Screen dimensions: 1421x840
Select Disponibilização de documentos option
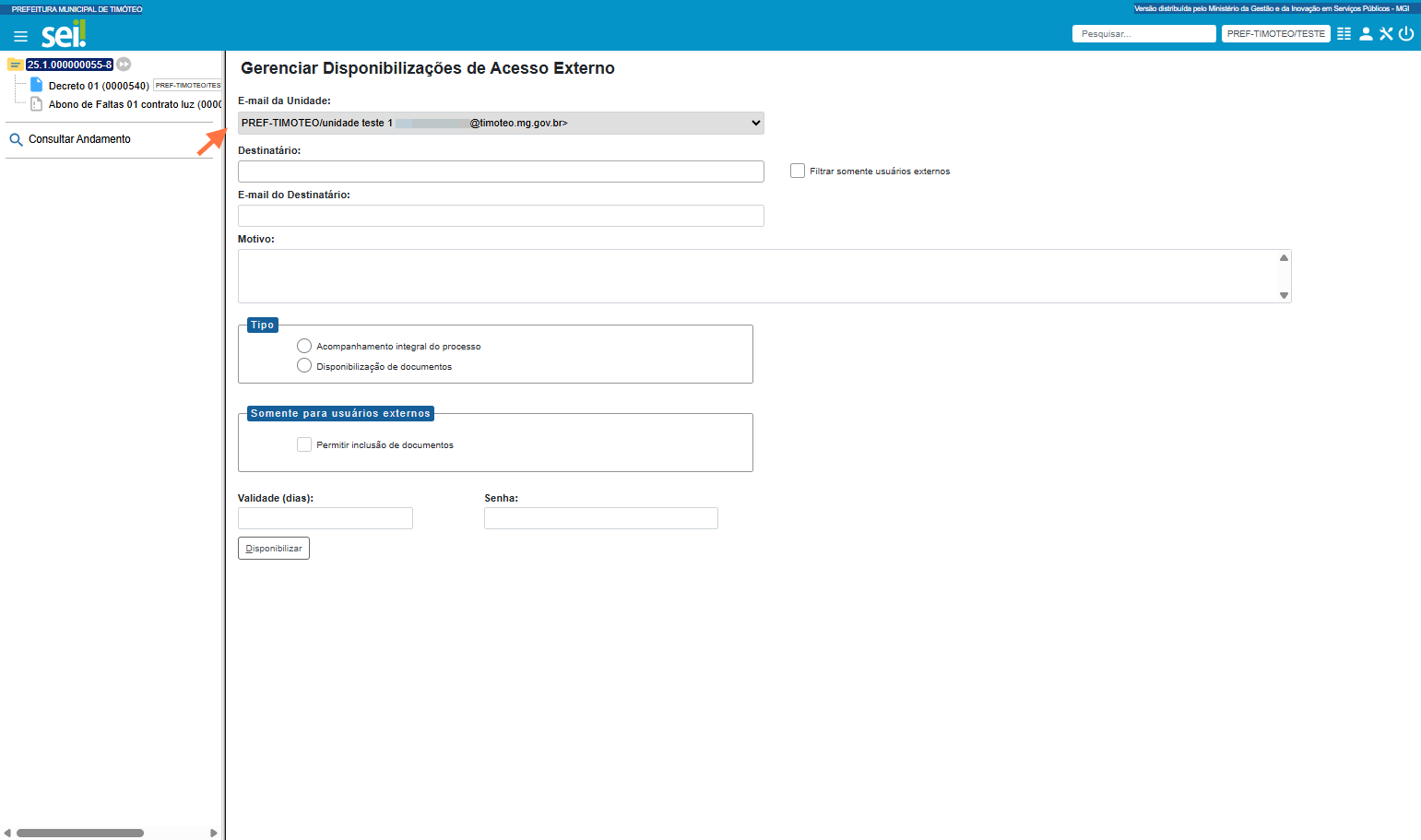[x=304, y=366]
